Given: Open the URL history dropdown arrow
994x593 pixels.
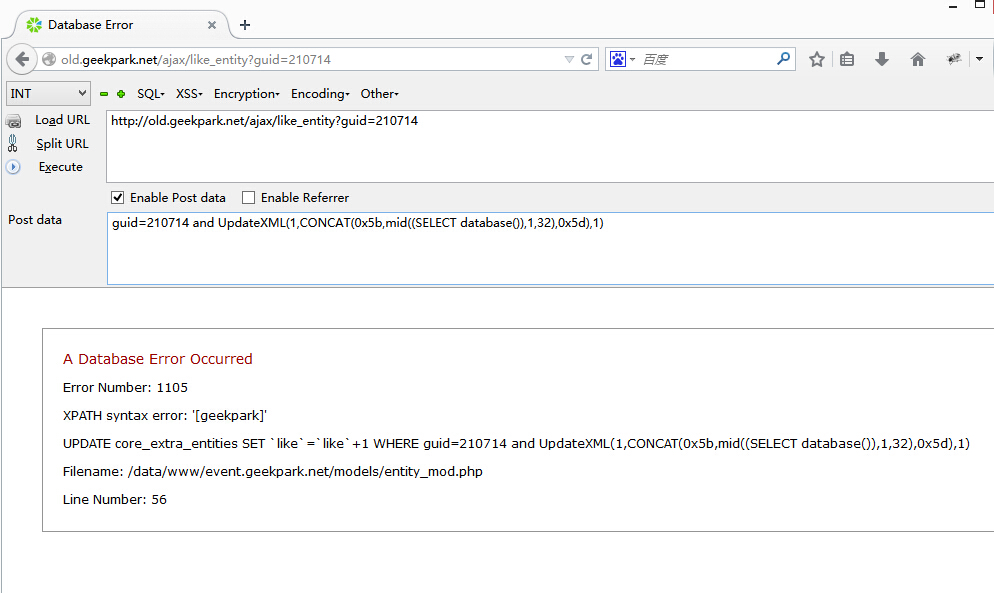Looking at the screenshot, I should pyautogui.click(x=569, y=59).
